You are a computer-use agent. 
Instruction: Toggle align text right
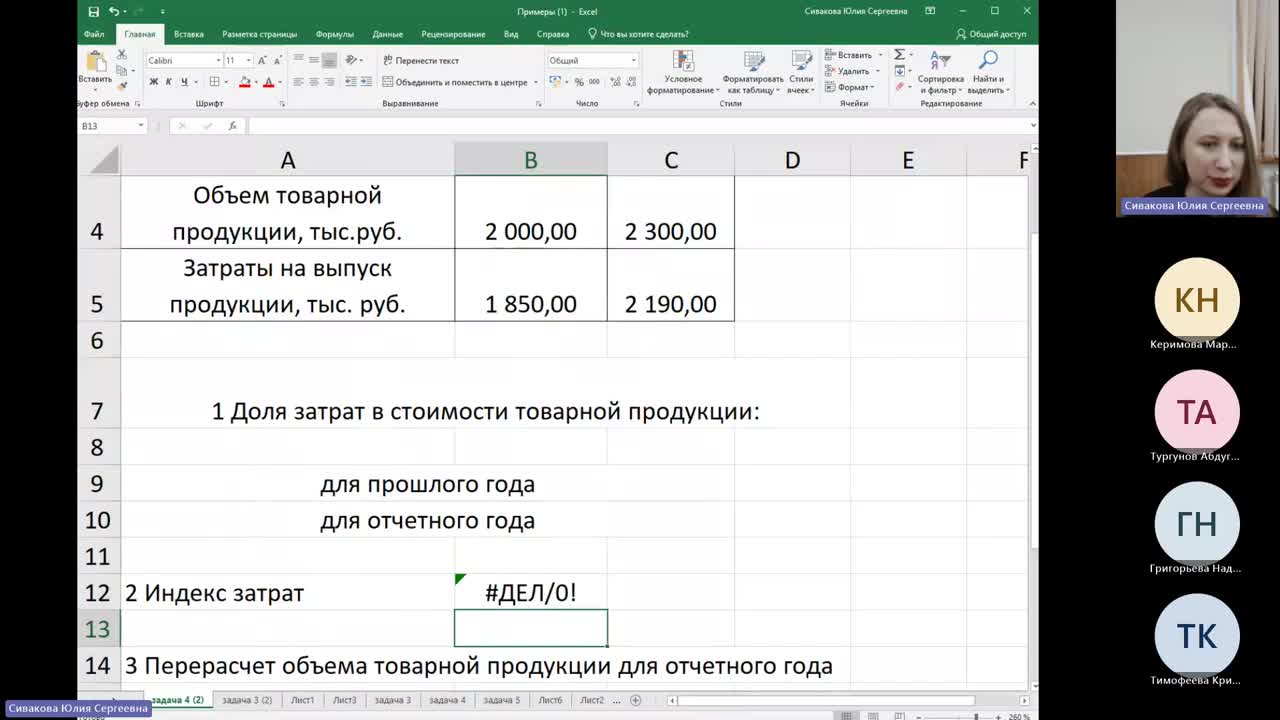coord(328,82)
